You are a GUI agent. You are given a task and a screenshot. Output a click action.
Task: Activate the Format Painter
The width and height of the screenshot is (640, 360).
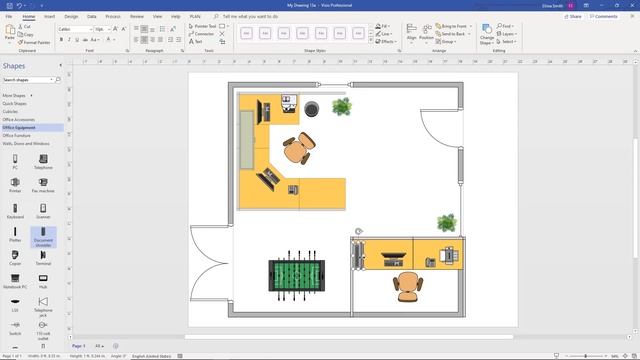pyautogui.click(x=34, y=42)
